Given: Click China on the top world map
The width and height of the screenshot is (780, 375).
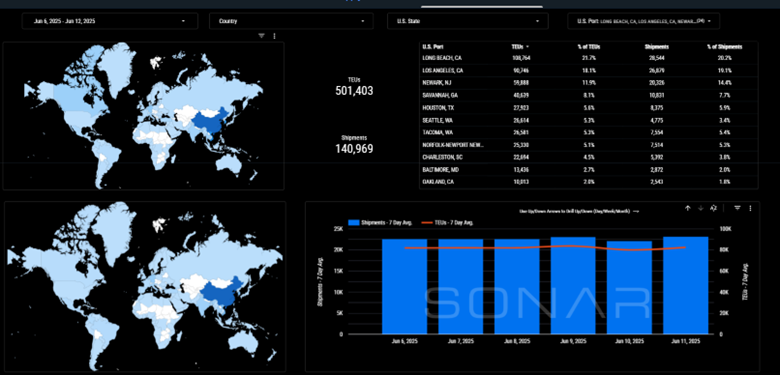Looking at the screenshot, I should click(x=209, y=122).
